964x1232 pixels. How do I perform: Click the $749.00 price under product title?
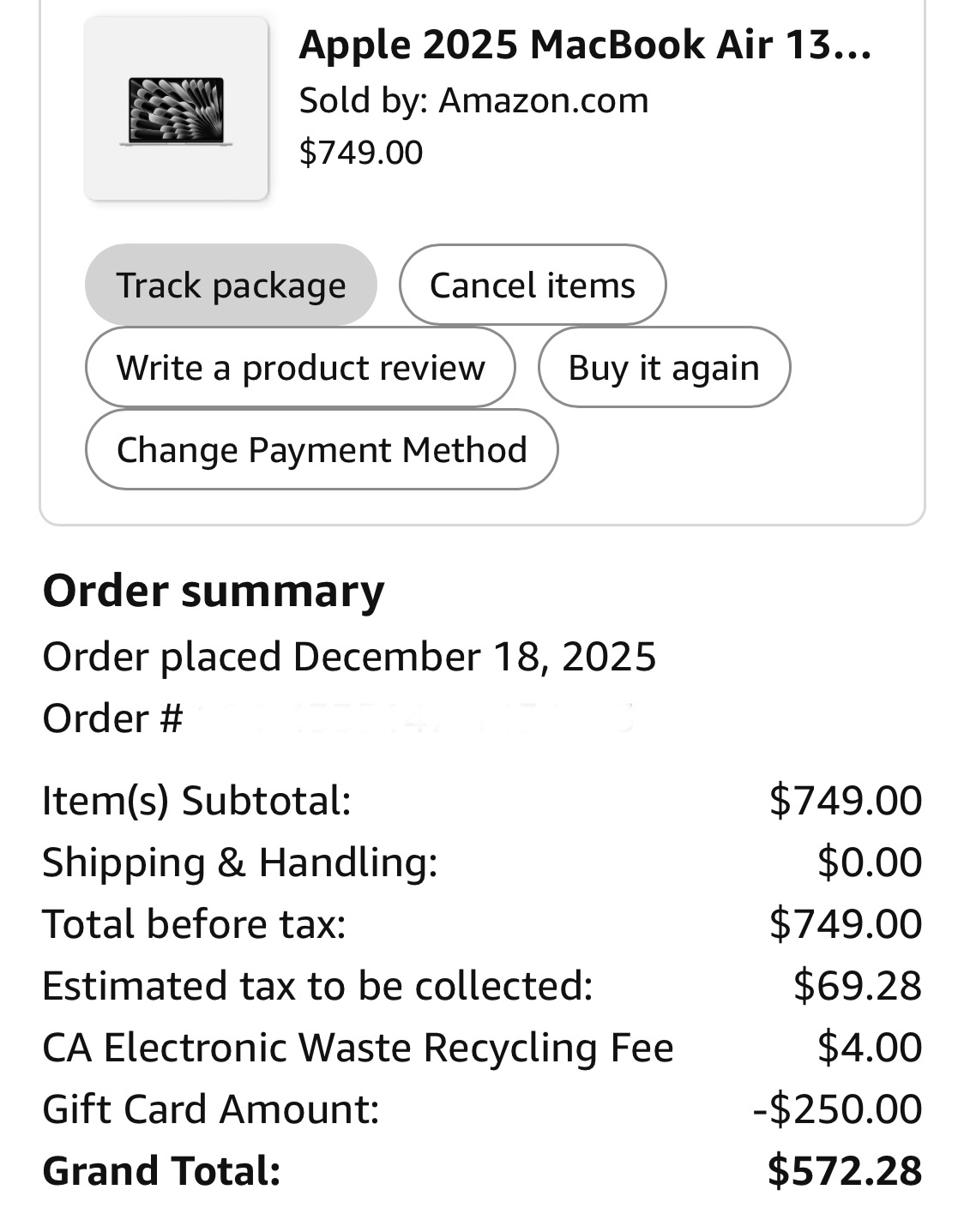click(x=361, y=153)
